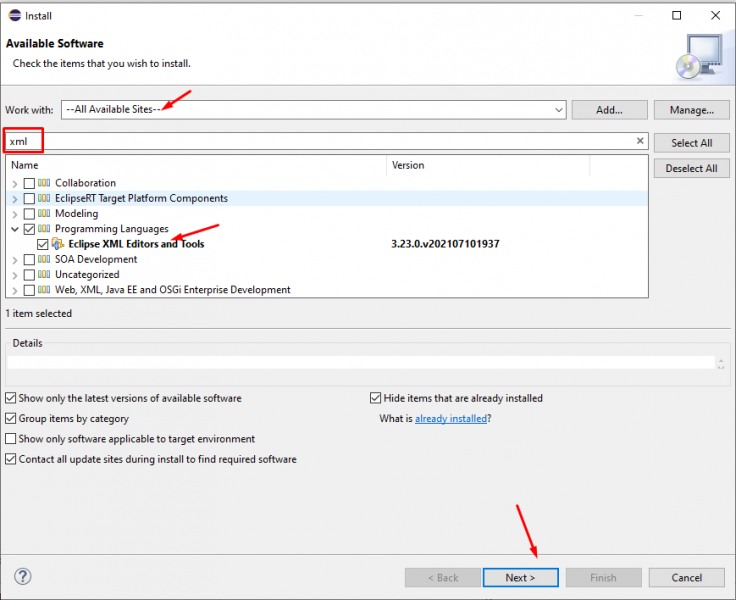Click the Uncategorized category icon
The height and width of the screenshot is (600, 736).
click(x=44, y=275)
